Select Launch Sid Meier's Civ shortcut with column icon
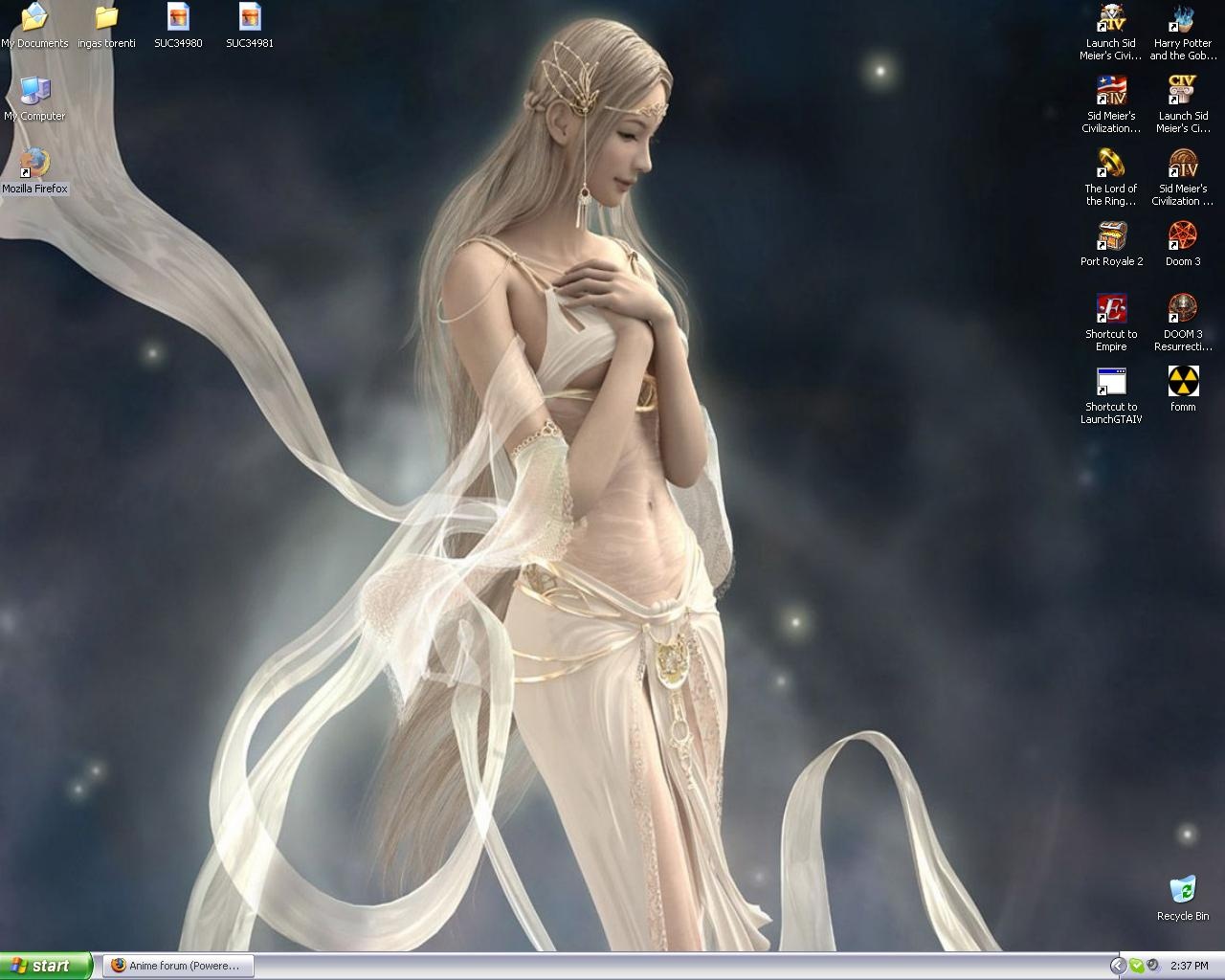The image size is (1225, 980). coord(1183,91)
